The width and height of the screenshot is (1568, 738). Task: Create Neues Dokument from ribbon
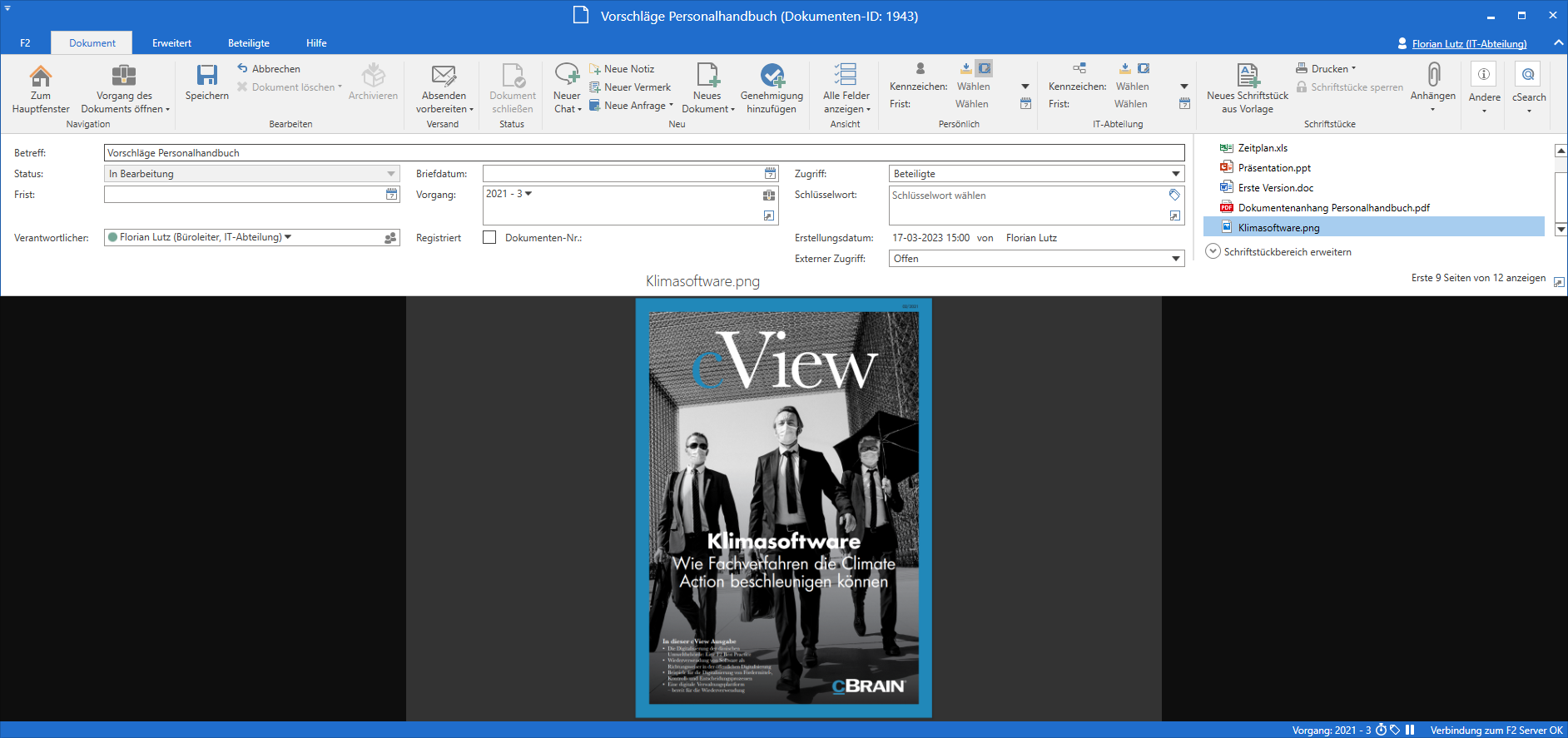click(x=707, y=88)
